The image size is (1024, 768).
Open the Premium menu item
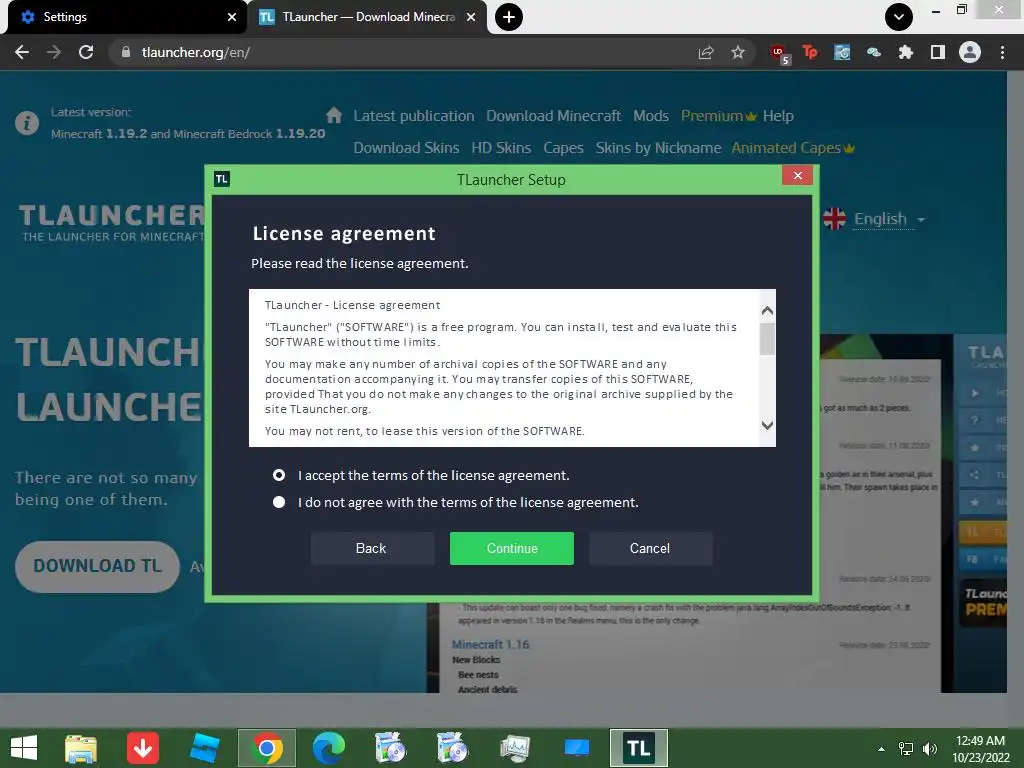718,116
